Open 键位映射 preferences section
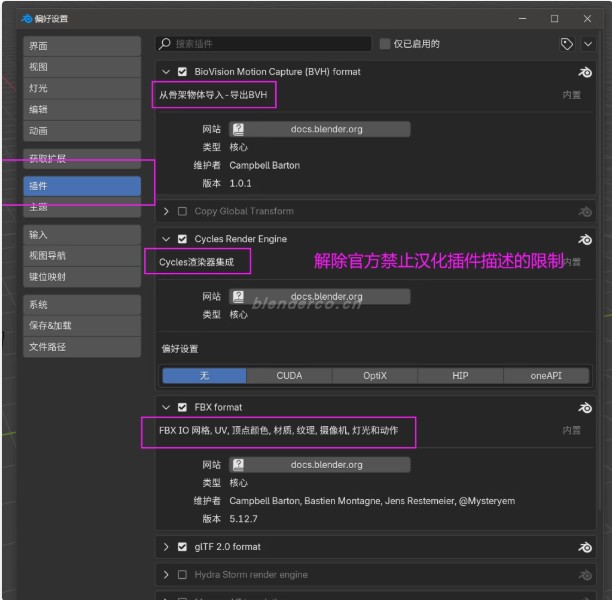 click(x=82, y=277)
